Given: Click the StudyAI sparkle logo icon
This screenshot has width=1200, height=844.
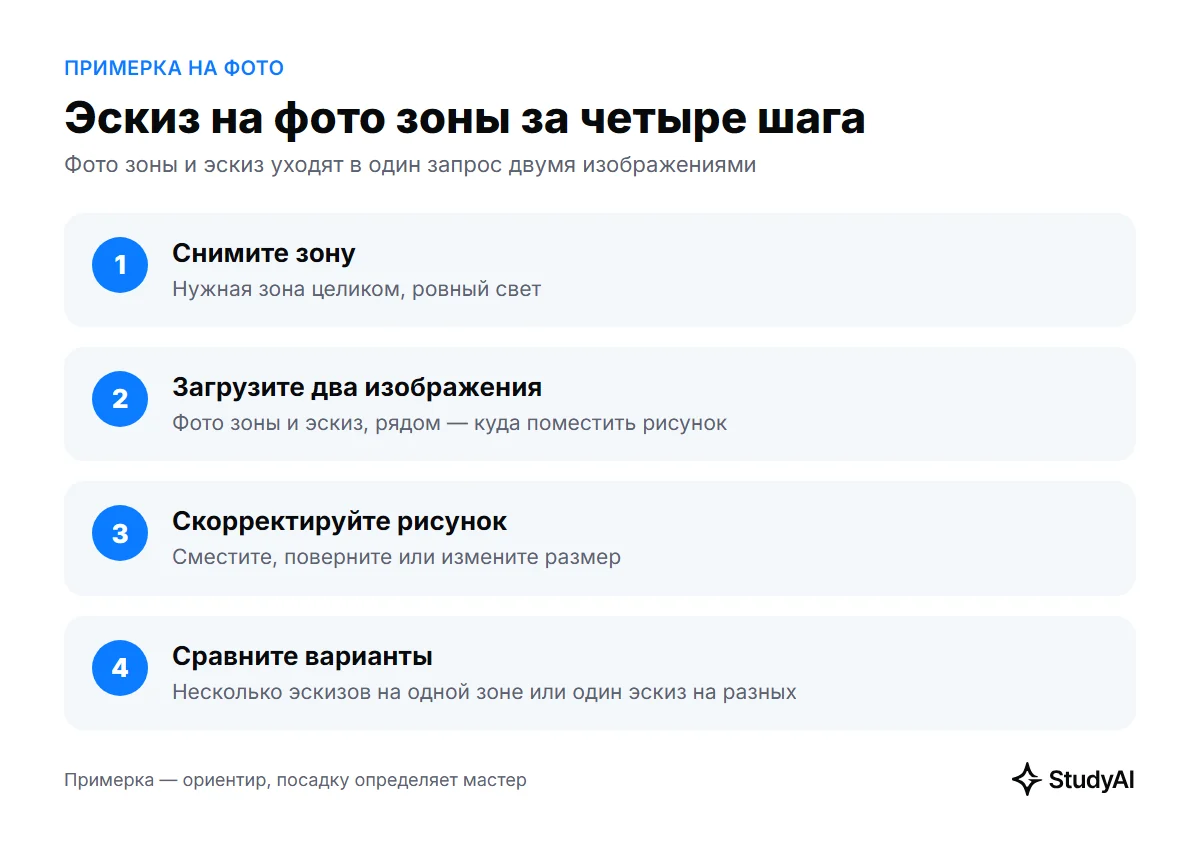Looking at the screenshot, I should point(1027,779).
